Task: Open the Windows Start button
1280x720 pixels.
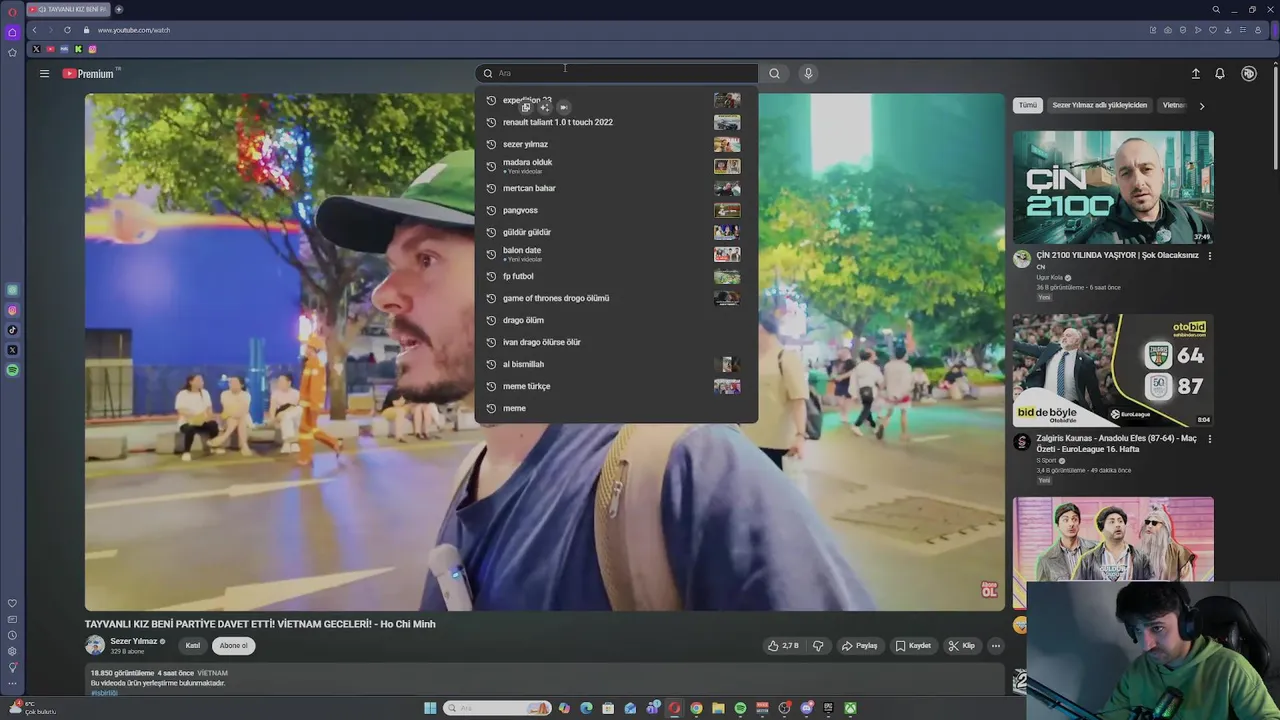Action: [430, 708]
